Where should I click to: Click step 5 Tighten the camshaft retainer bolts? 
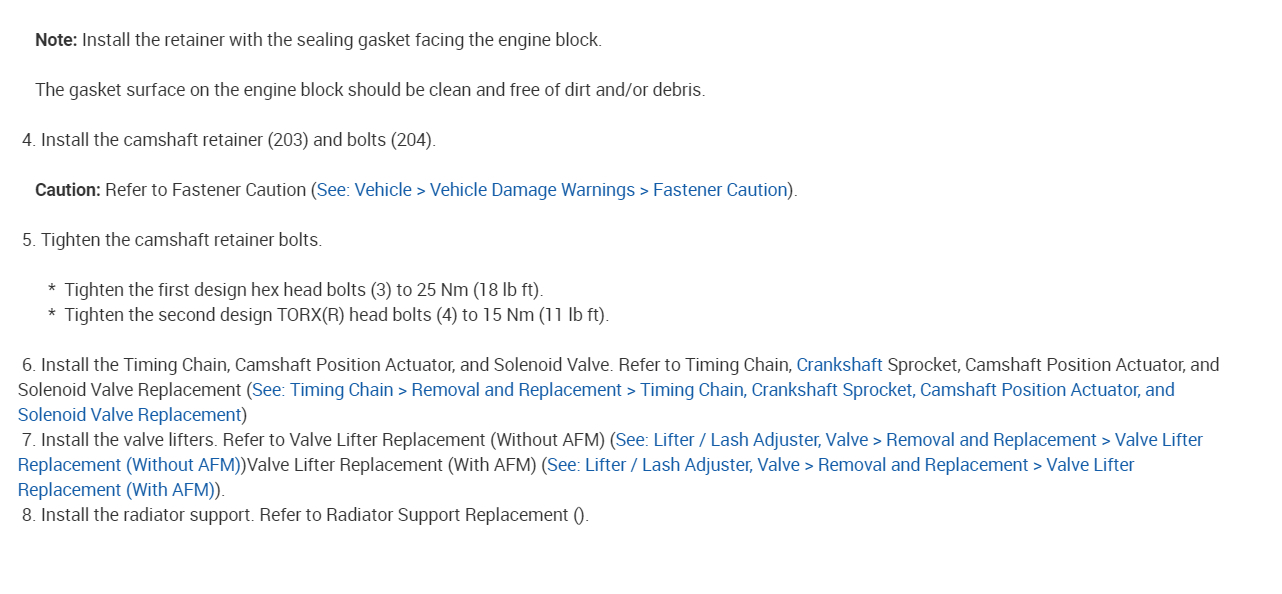[181, 240]
